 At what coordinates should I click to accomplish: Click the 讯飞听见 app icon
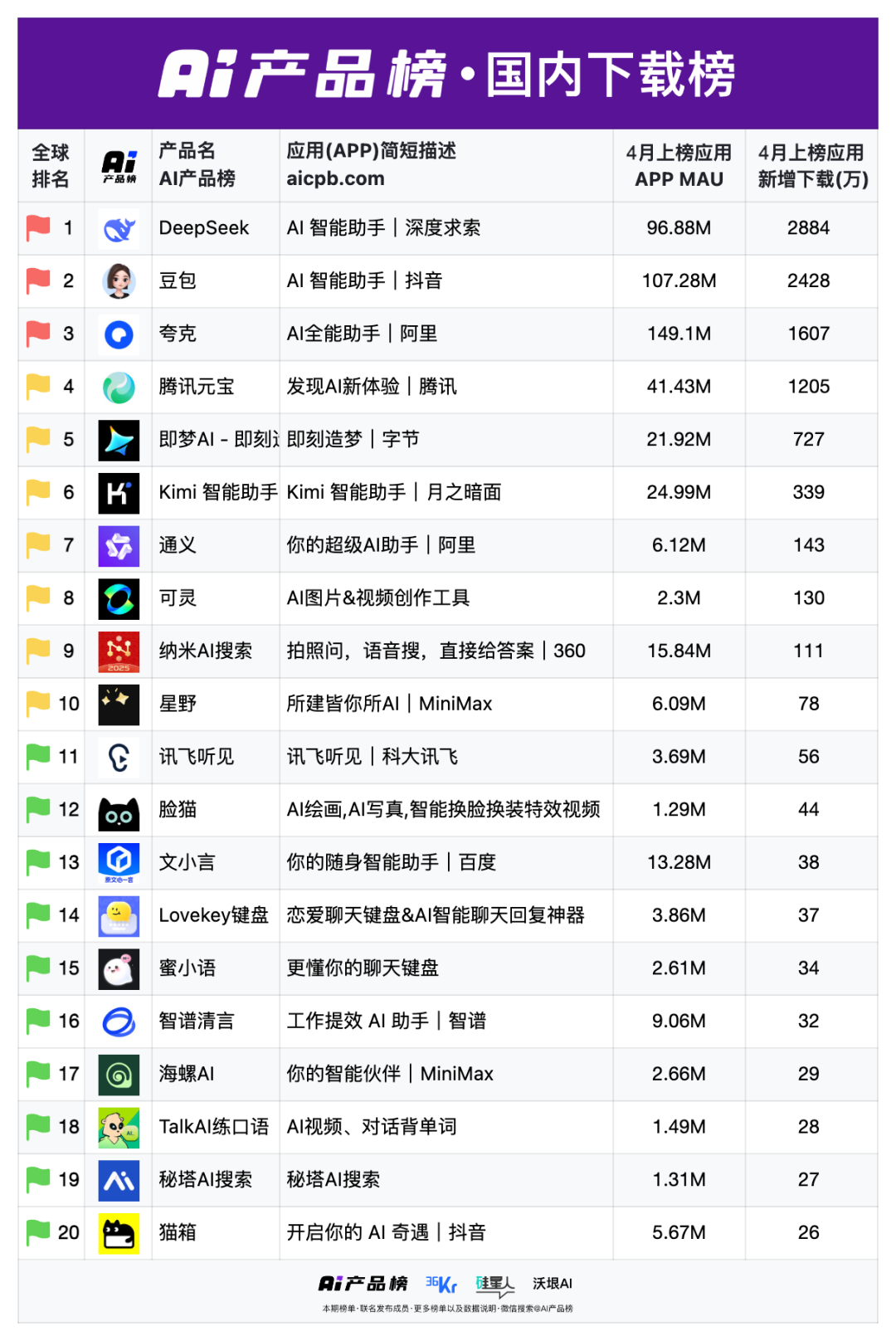119,758
